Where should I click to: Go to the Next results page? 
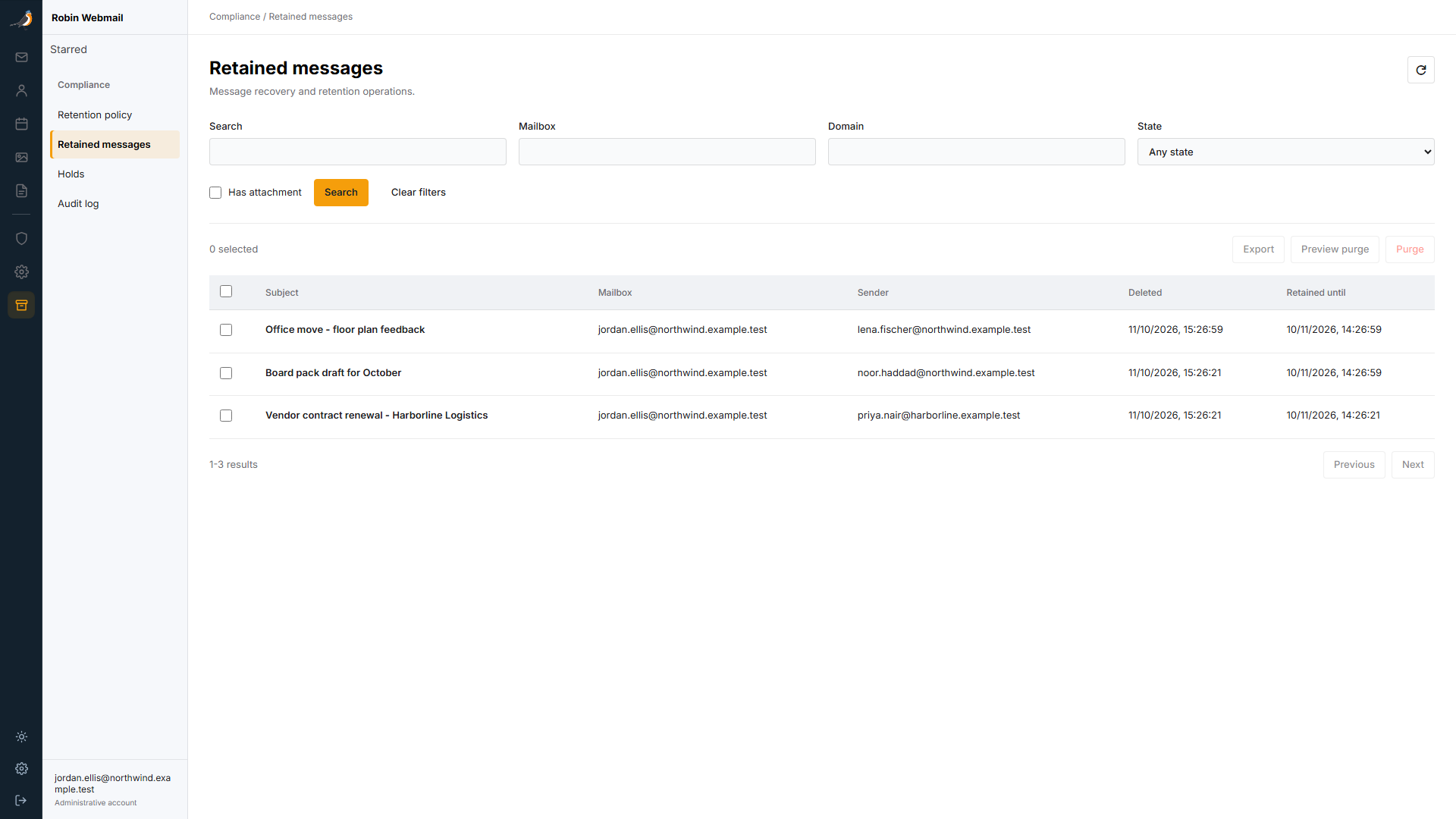(1413, 465)
